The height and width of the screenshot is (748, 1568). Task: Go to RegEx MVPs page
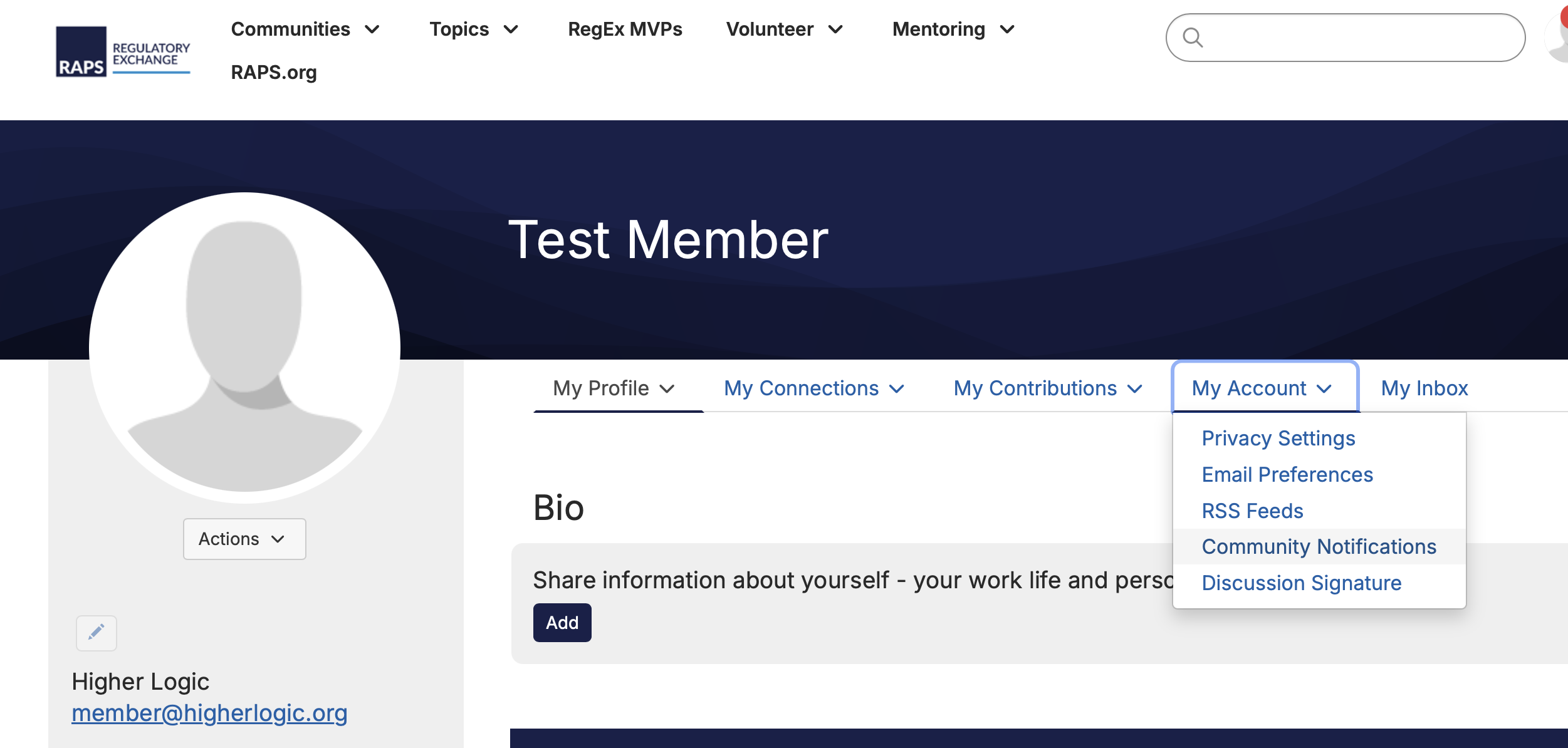(625, 29)
